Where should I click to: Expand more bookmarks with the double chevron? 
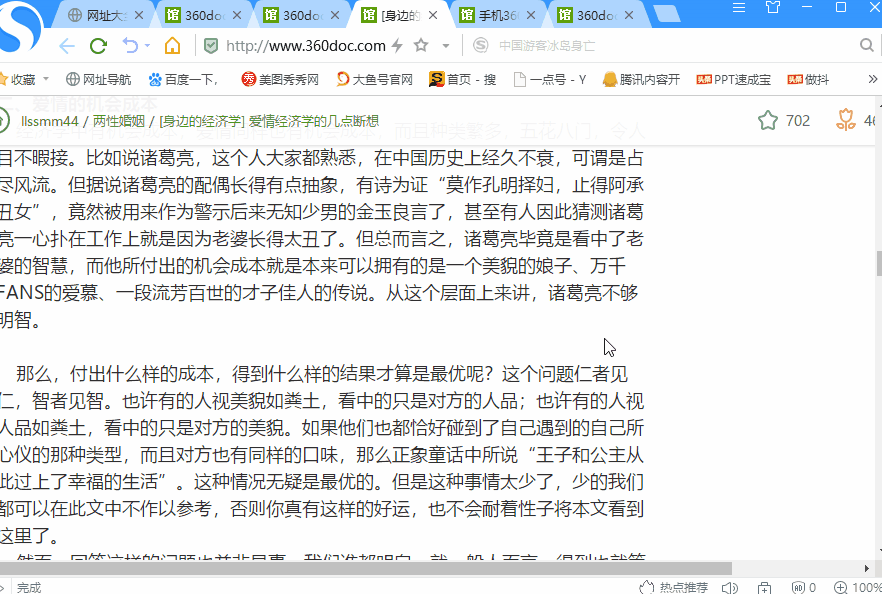coord(872,79)
